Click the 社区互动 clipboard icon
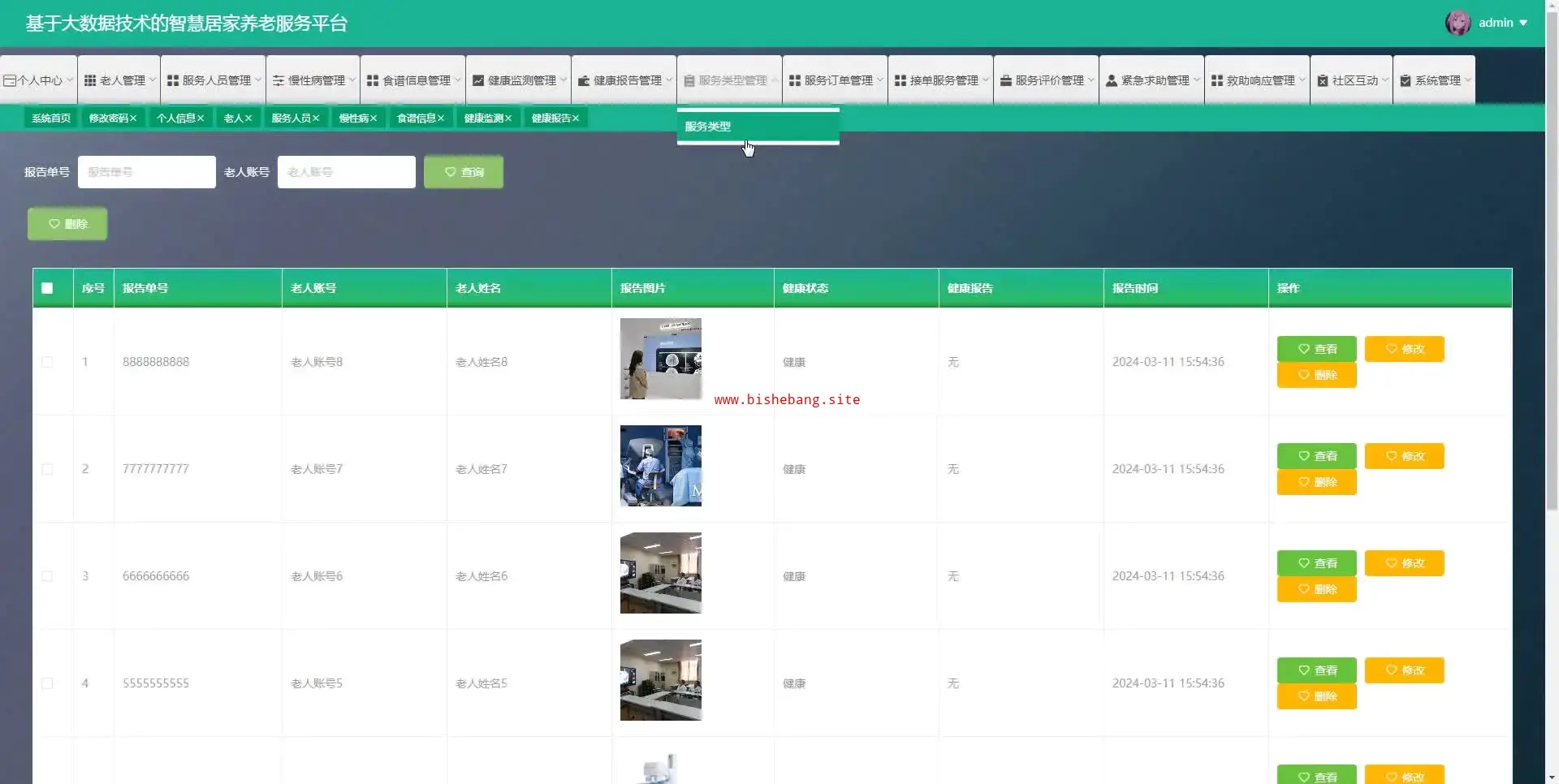 click(1323, 80)
